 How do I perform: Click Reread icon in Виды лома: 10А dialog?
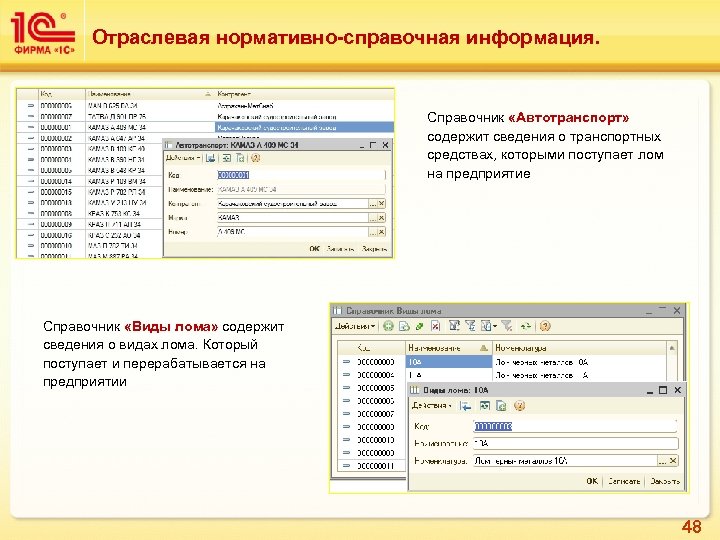484,406
